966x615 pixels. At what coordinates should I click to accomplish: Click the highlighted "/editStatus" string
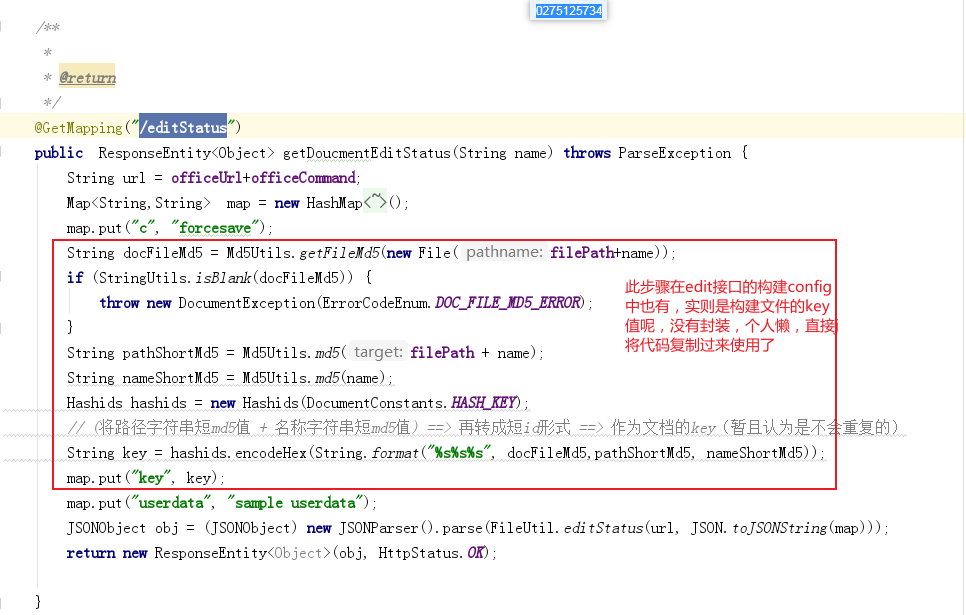point(183,127)
